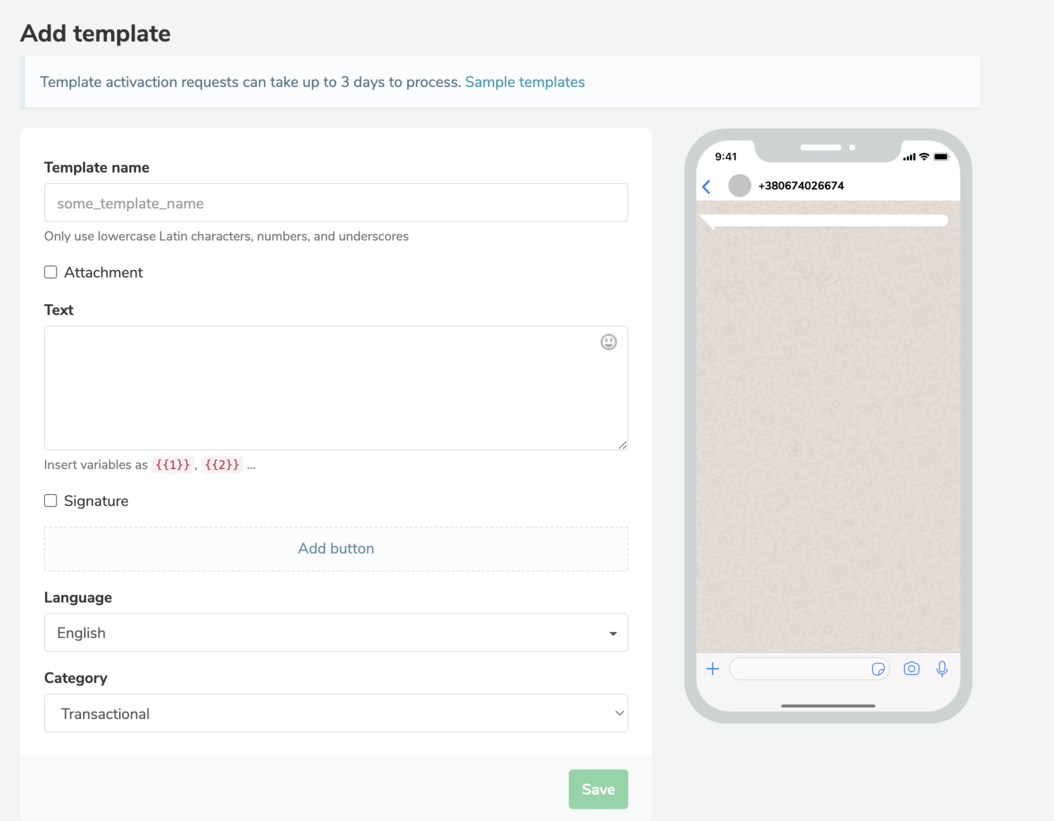Image resolution: width=1054 pixels, height=821 pixels.
Task: Open the Sample templates link
Action: (525, 82)
